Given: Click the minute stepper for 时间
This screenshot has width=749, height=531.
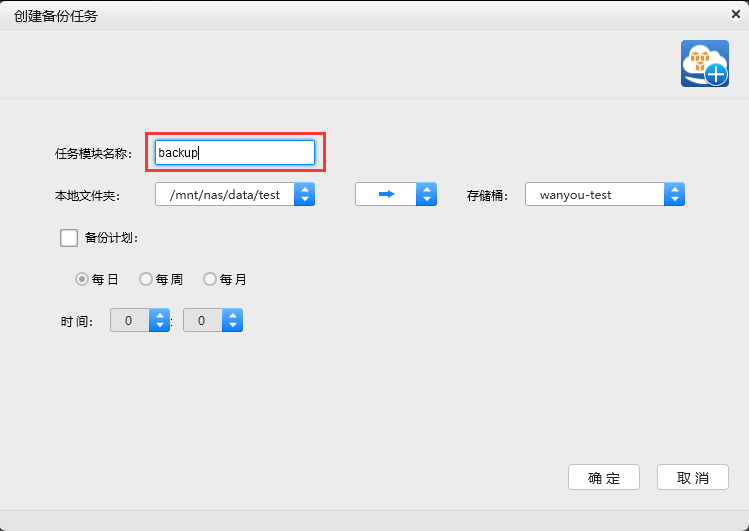Looking at the screenshot, I should 232,320.
